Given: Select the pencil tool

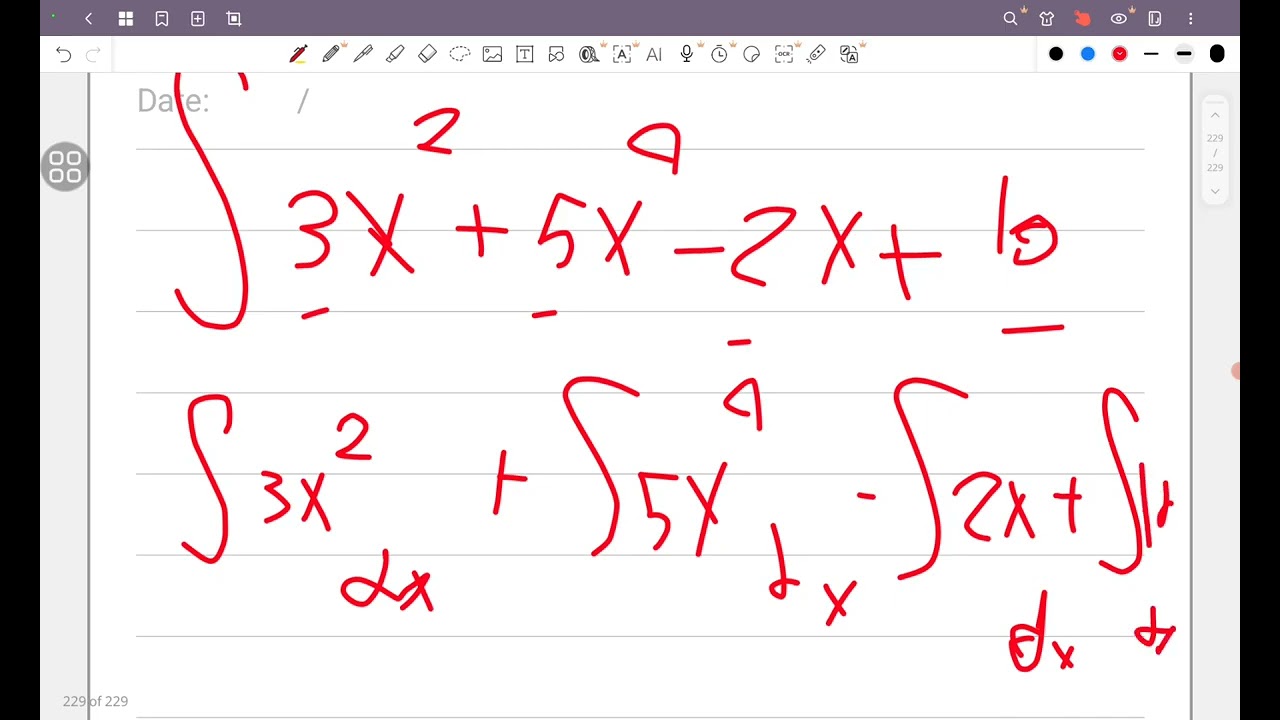Looking at the screenshot, I should point(331,54).
